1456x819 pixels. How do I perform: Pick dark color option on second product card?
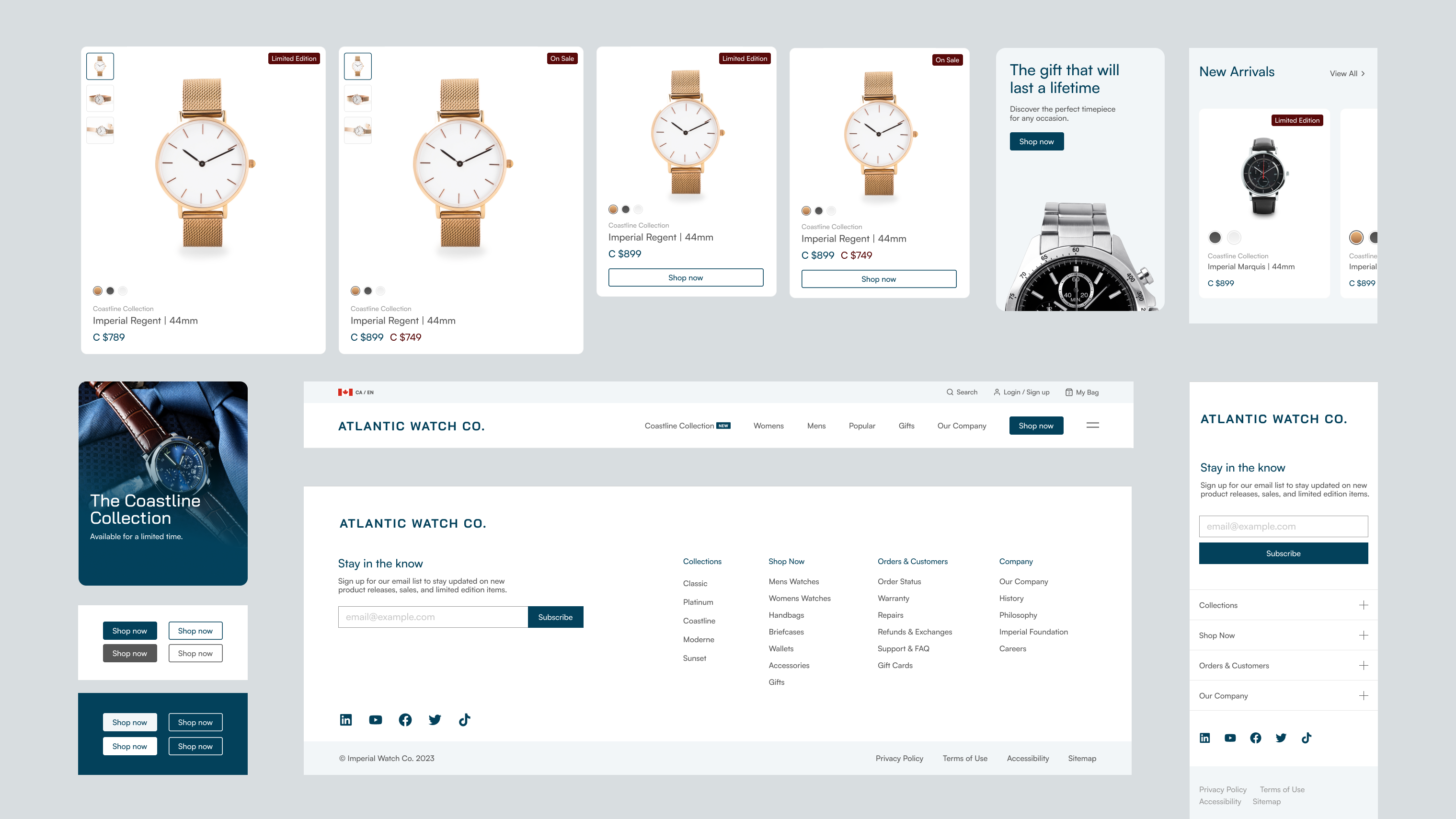[368, 290]
